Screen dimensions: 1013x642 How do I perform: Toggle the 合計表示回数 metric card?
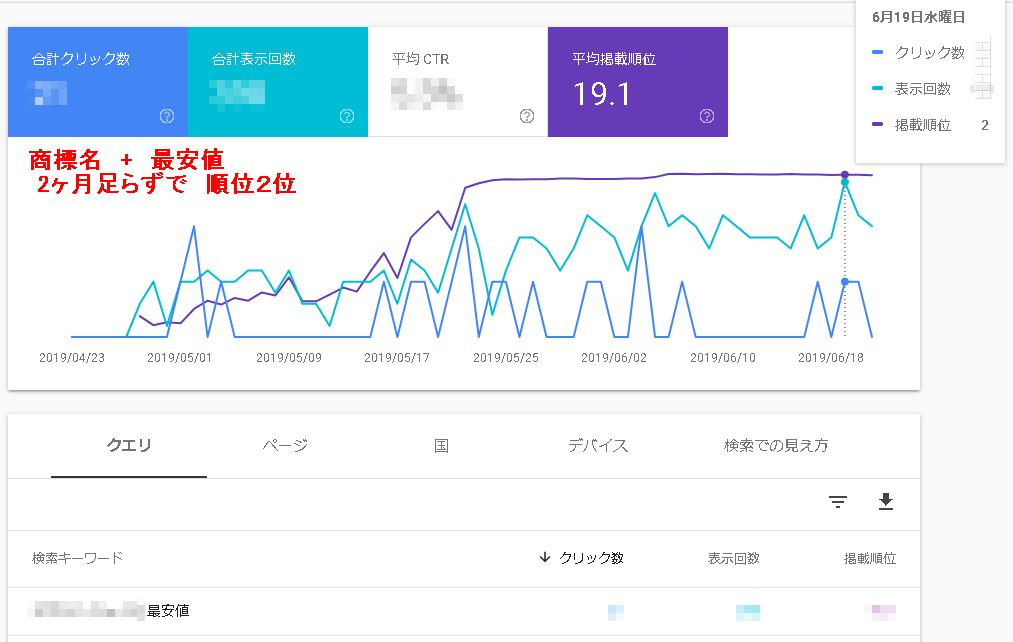(278, 82)
